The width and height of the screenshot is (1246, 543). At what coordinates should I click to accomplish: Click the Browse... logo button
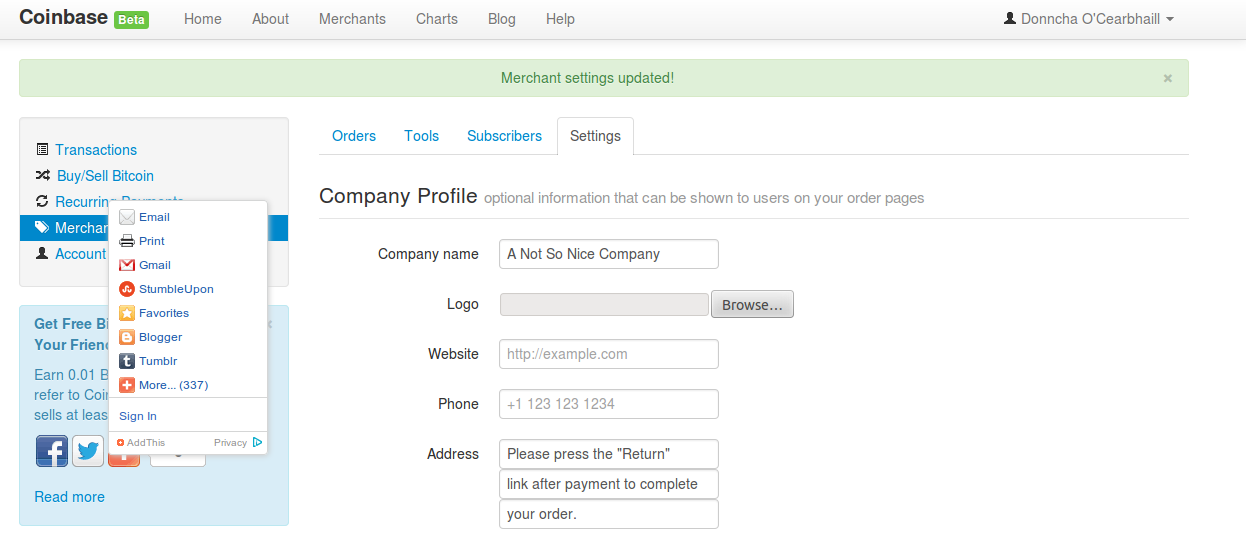(752, 305)
